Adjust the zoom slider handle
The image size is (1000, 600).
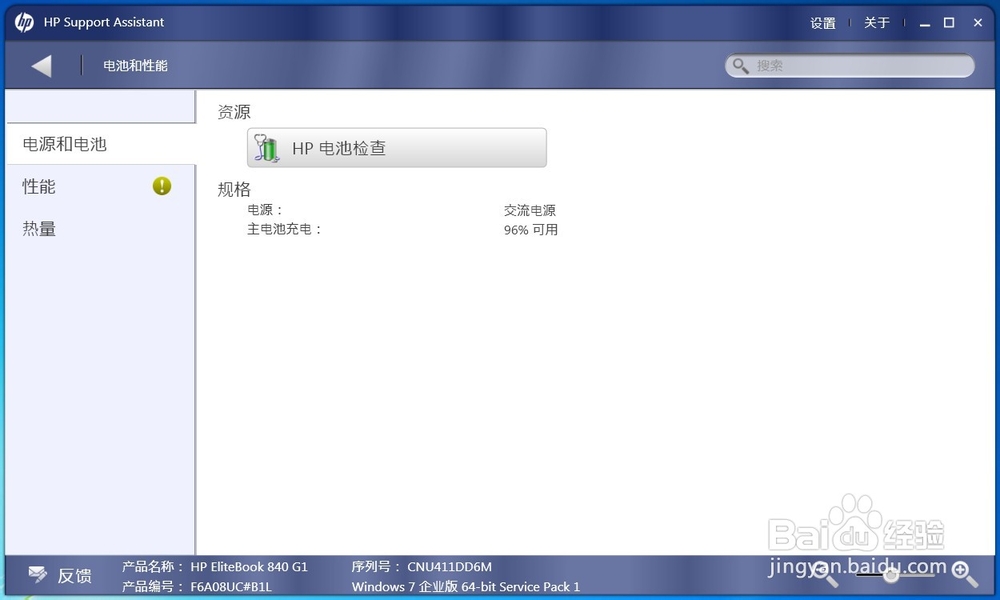click(x=891, y=575)
